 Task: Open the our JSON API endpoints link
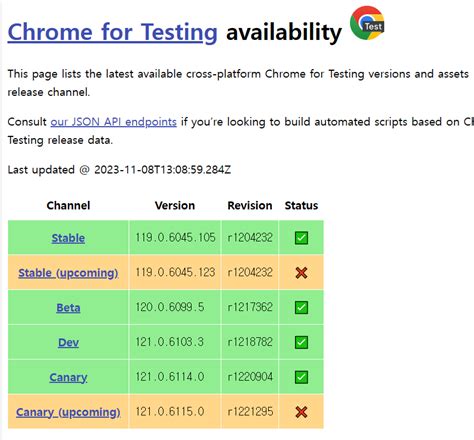(113, 122)
